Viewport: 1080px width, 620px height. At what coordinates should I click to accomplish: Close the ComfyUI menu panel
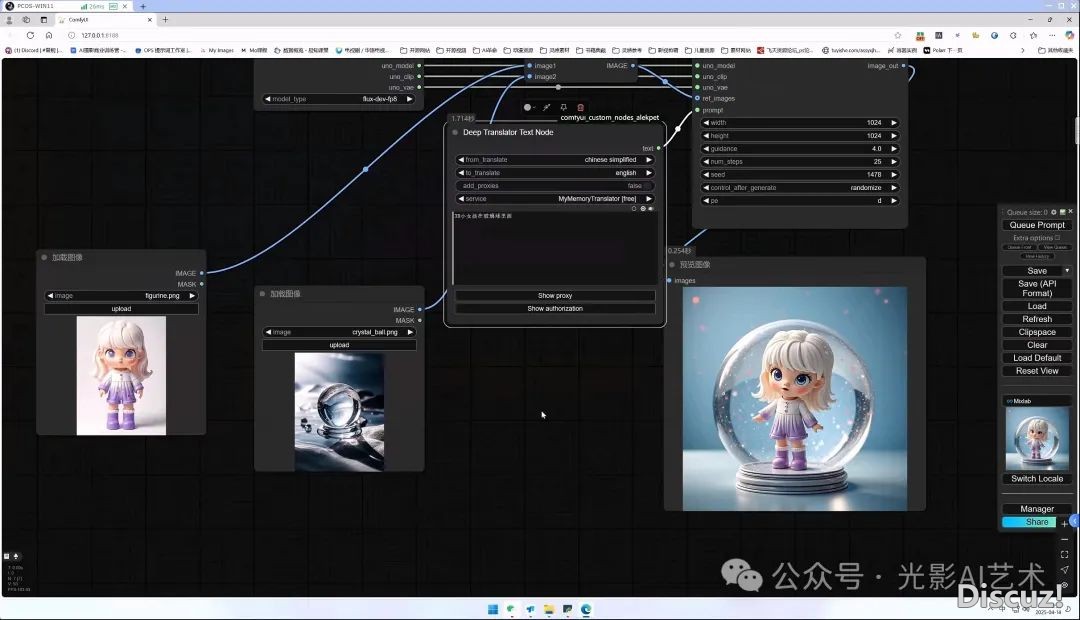(x=1070, y=211)
